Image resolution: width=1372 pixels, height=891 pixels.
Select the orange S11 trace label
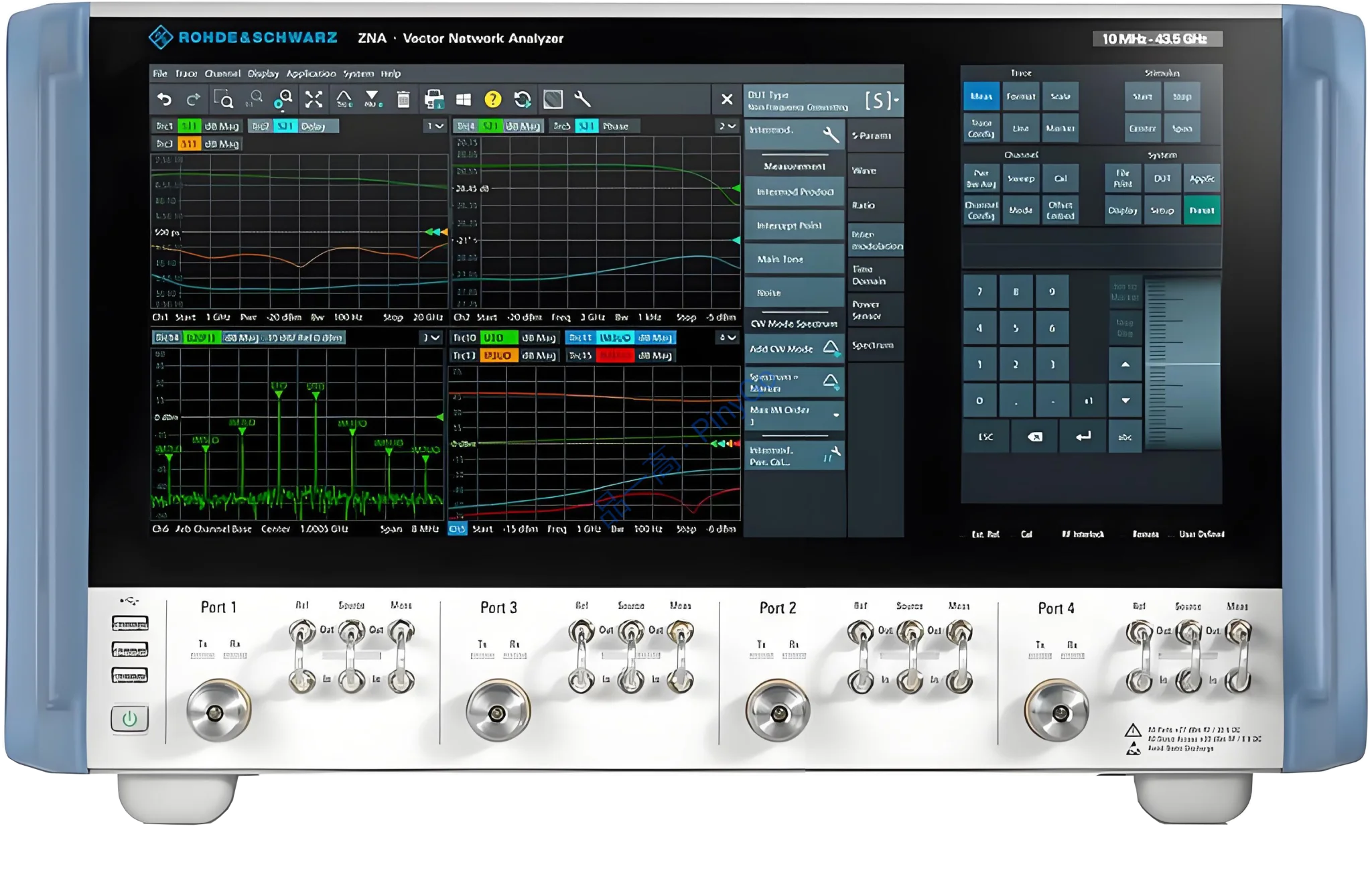[189, 144]
